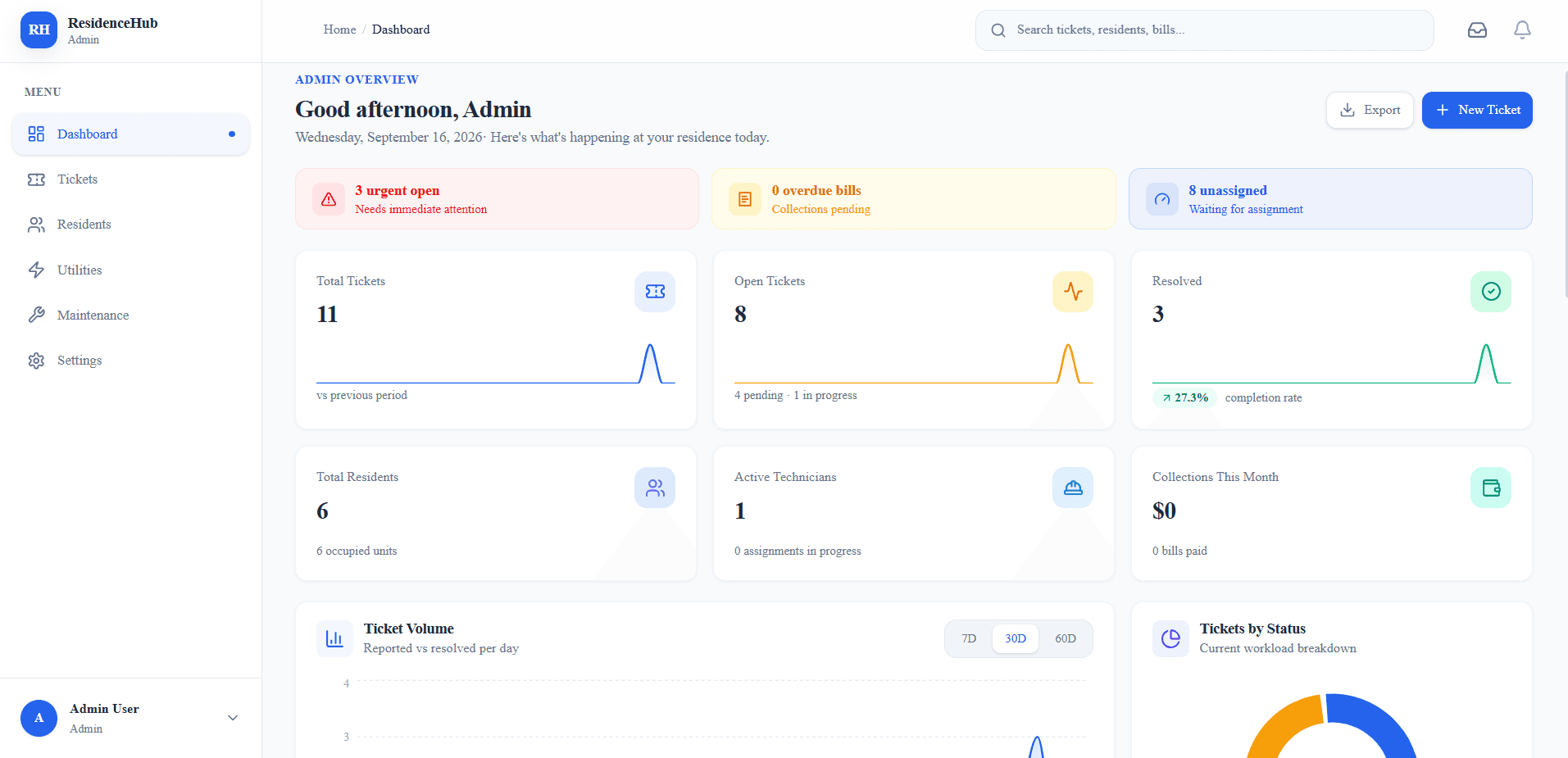This screenshot has height=758, width=1568.
Task: Click the Ticket Volume card title
Action: 408,629
